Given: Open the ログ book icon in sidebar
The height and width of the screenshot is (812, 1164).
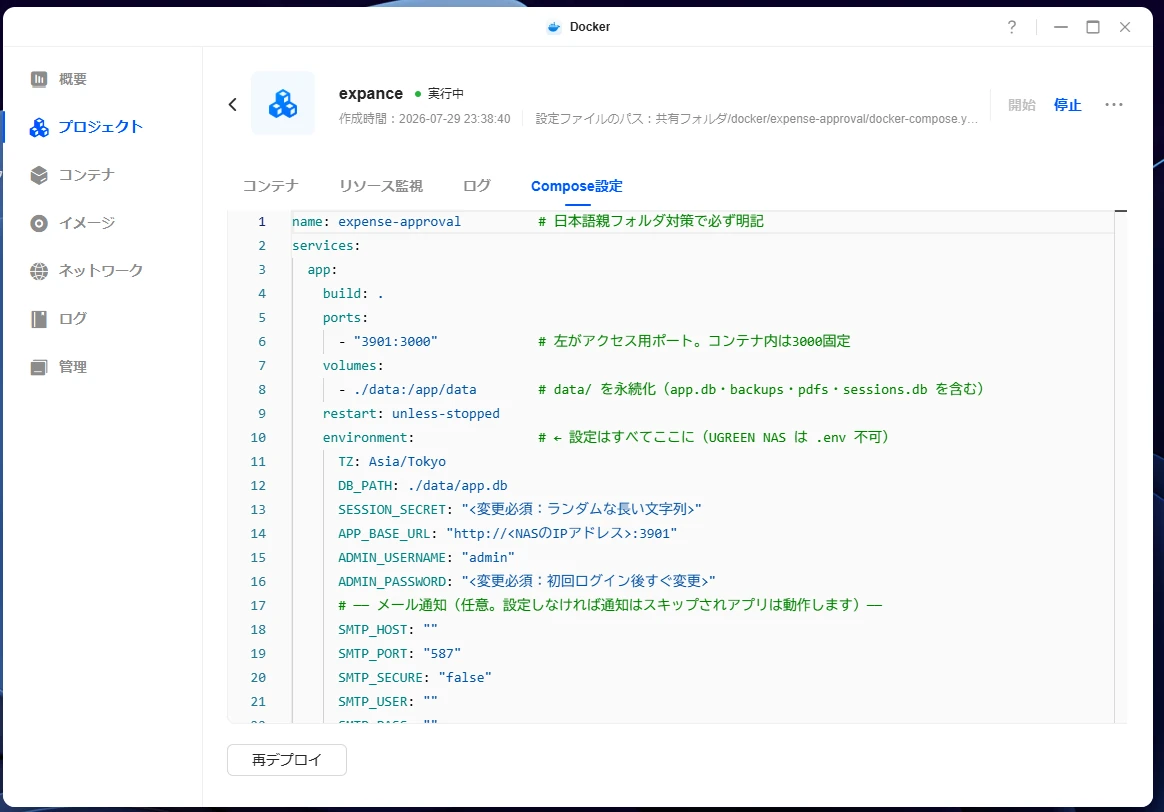Looking at the screenshot, I should pyautogui.click(x=39, y=319).
